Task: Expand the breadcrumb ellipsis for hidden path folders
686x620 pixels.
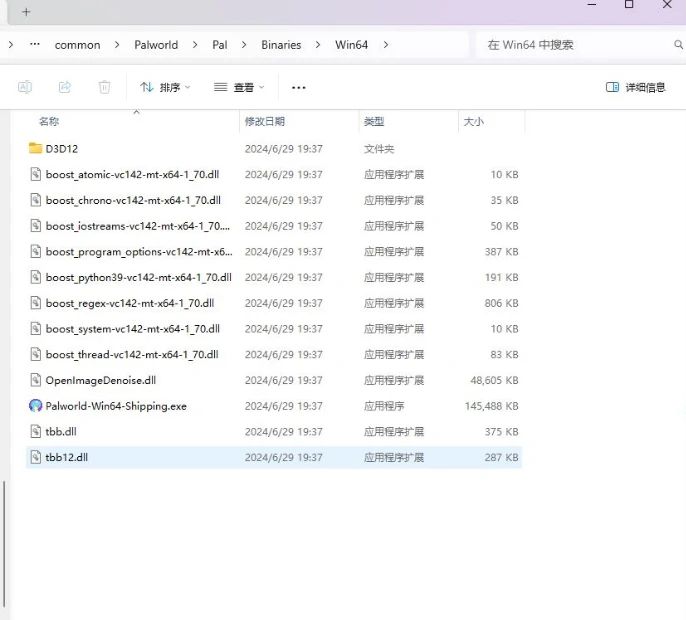Action: coord(35,45)
